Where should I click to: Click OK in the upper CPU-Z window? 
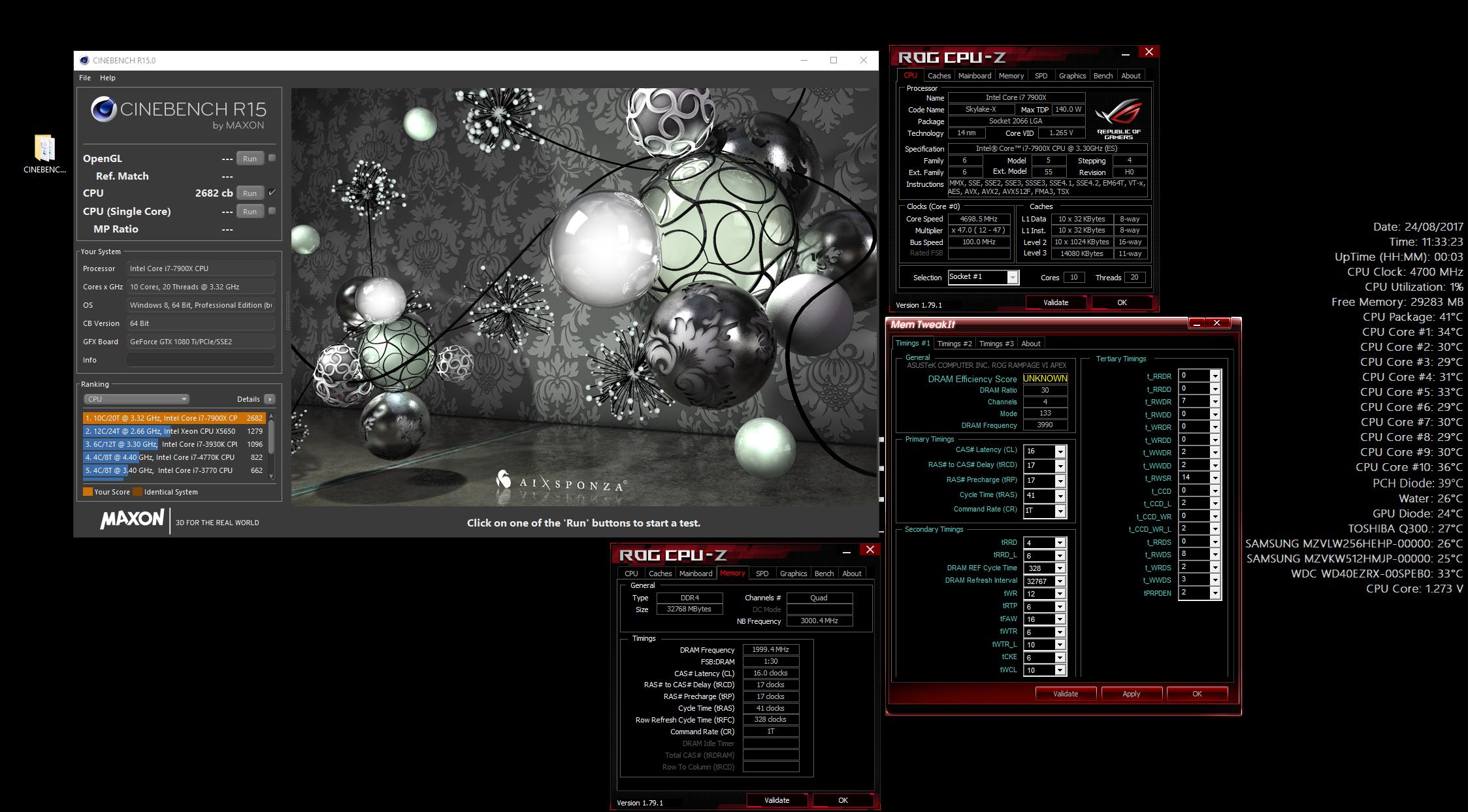(x=1122, y=302)
